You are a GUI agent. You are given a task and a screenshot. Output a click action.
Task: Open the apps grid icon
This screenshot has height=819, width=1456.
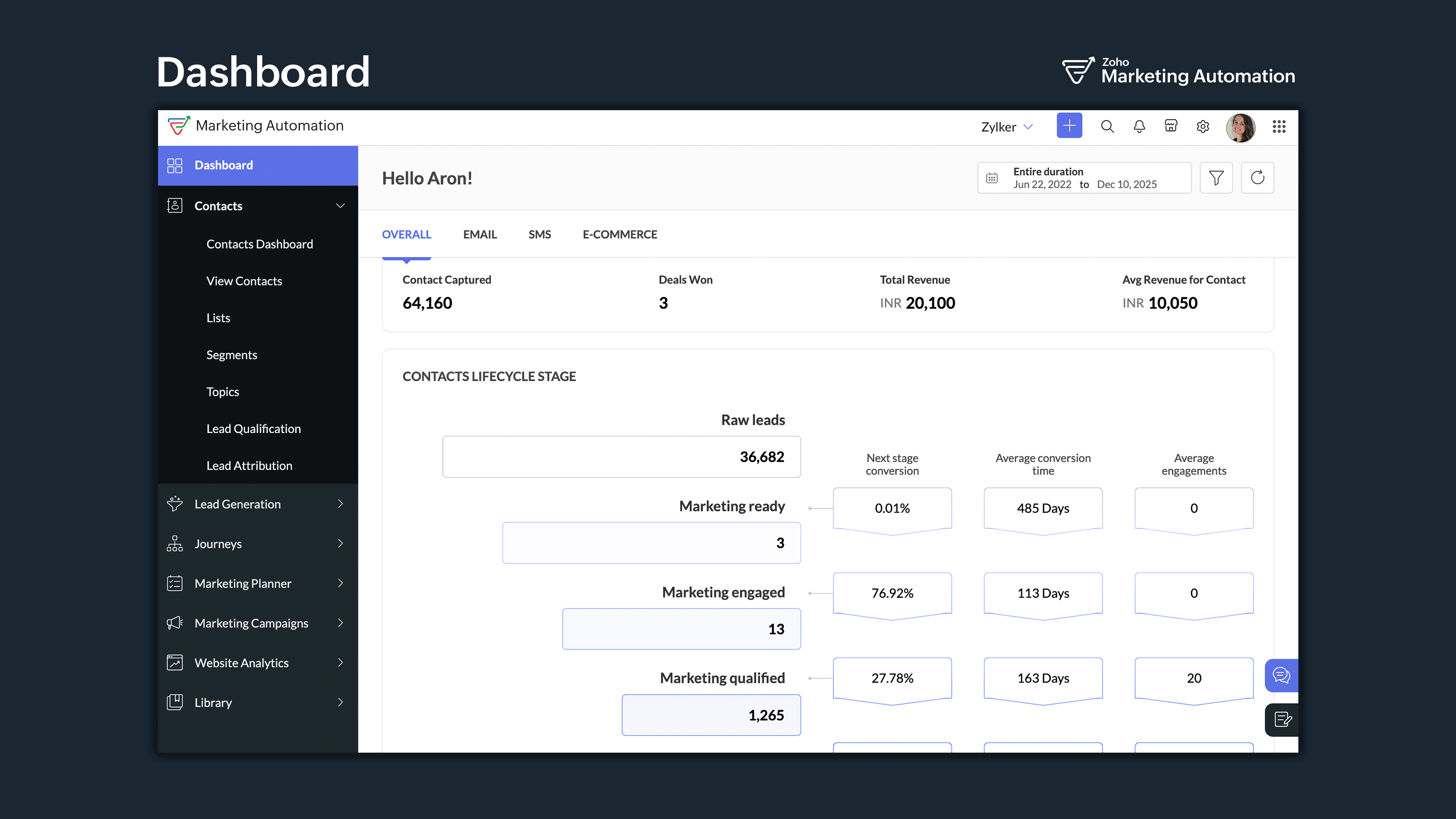[x=1279, y=127]
